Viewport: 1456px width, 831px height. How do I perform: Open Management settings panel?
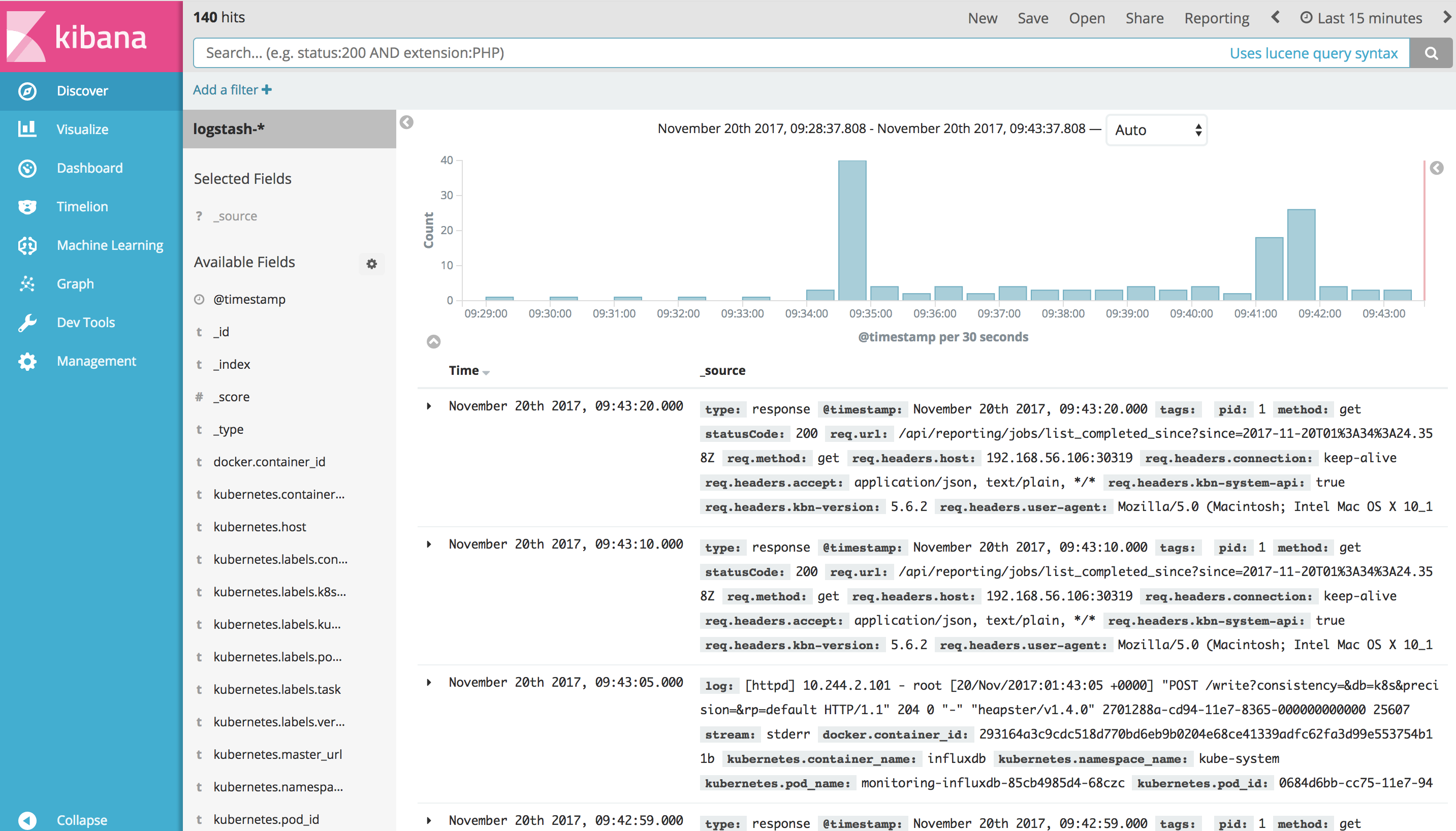(x=96, y=360)
